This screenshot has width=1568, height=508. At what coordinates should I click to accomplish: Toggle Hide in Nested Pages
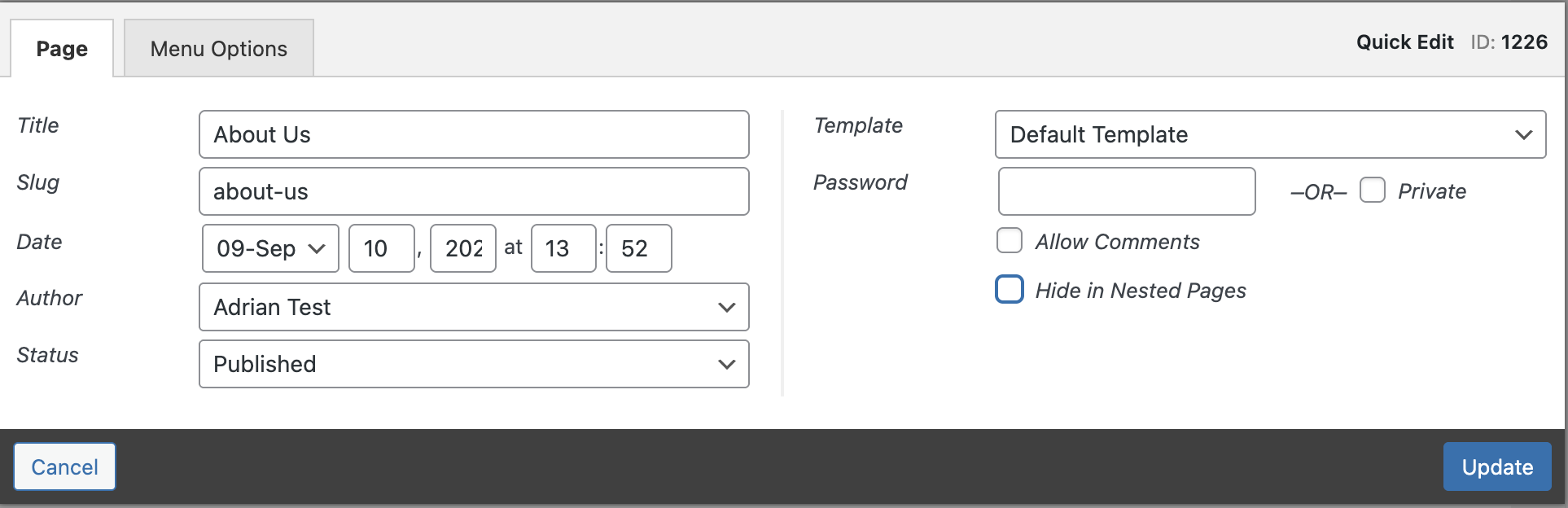[x=1009, y=289]
